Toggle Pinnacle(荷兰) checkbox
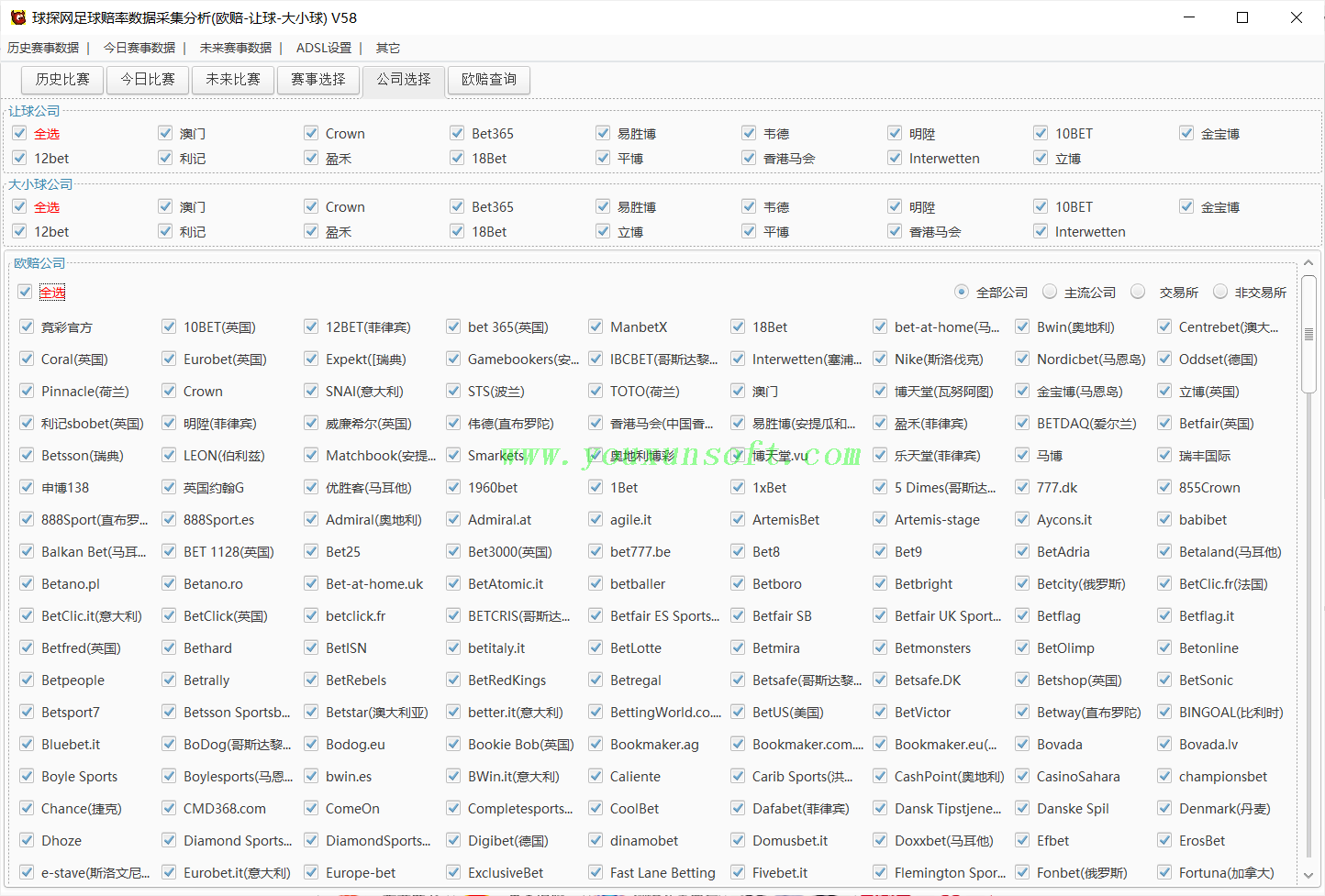Viewport: 1325px width, 896px height. (27, 391)
